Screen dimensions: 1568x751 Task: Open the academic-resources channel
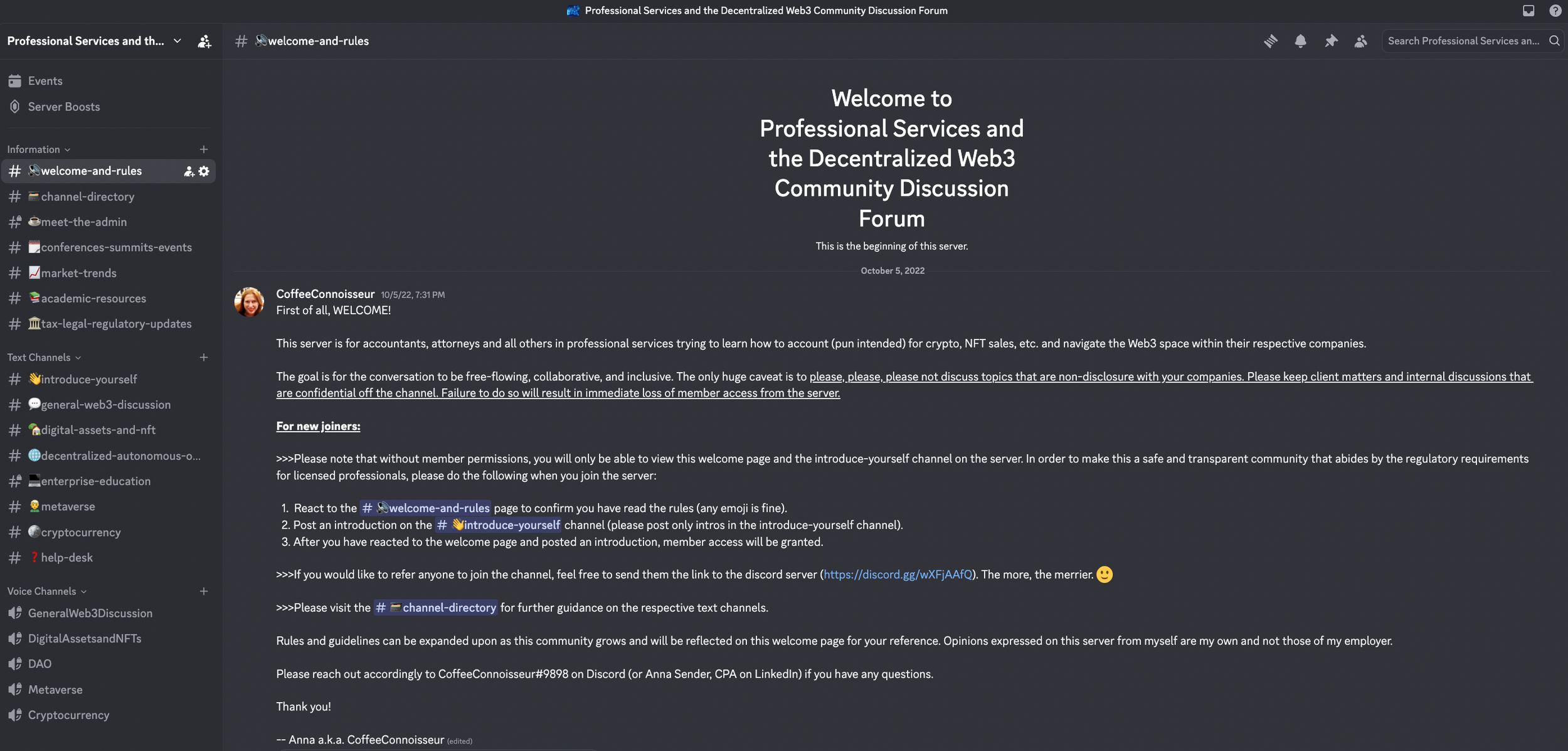tap(108, 299)
